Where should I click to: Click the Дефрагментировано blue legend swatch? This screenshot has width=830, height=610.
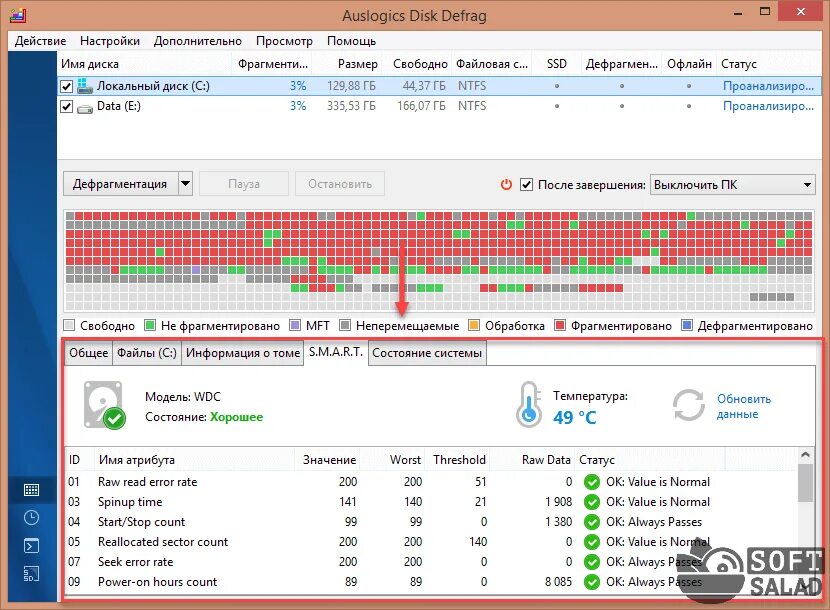point(687,325)
